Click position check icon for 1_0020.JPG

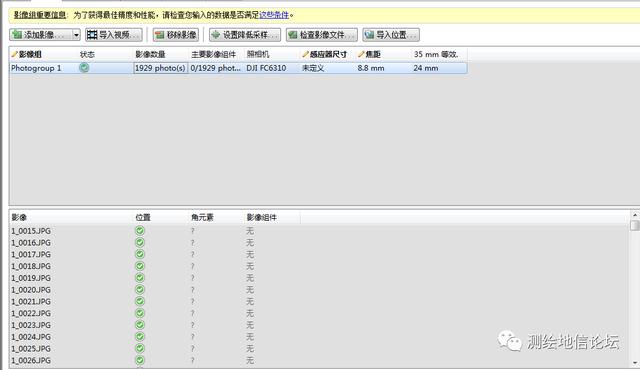[140, 290]
